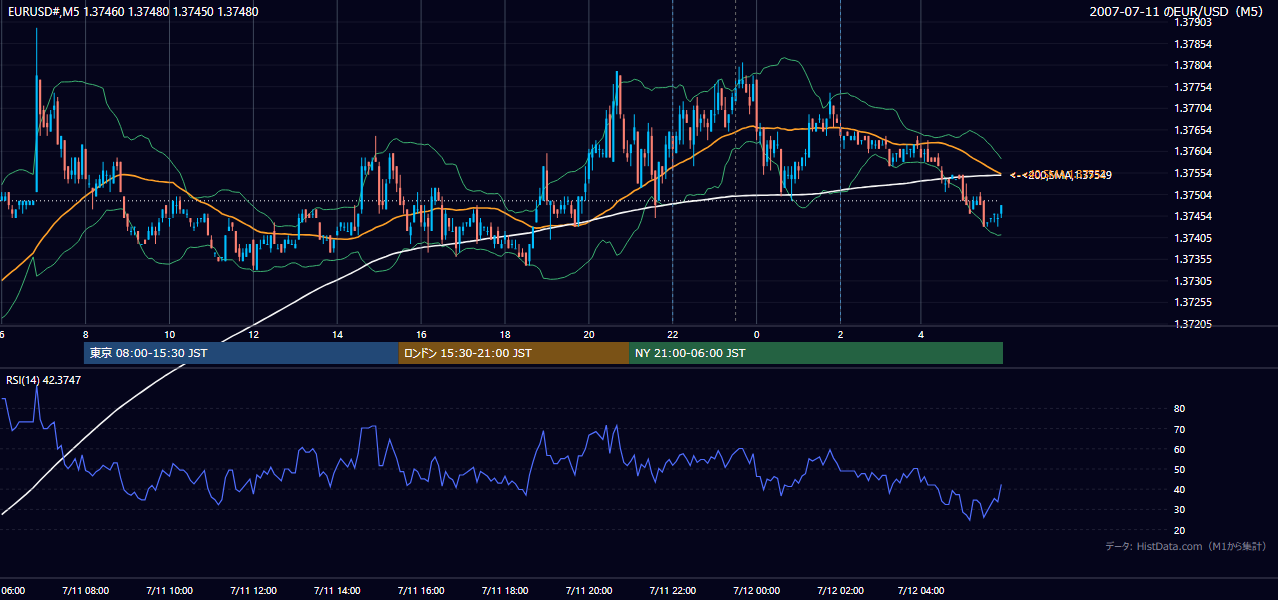Click RSI scale label 50
The image size is (1278, 600).
(x=1179, y=469)
